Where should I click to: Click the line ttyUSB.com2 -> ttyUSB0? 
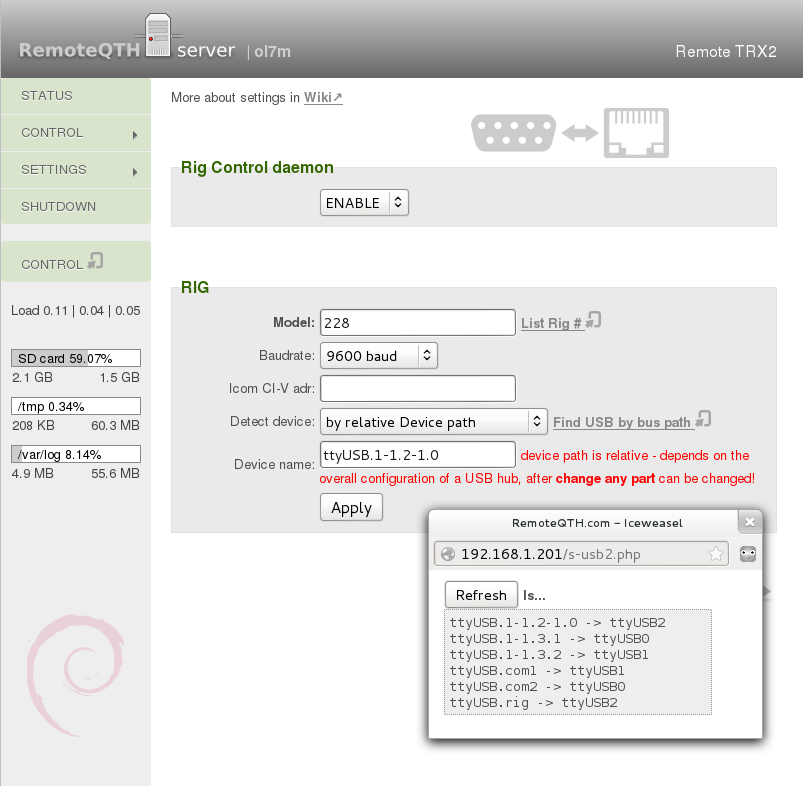pyautogui.click(x=537, y=686)
